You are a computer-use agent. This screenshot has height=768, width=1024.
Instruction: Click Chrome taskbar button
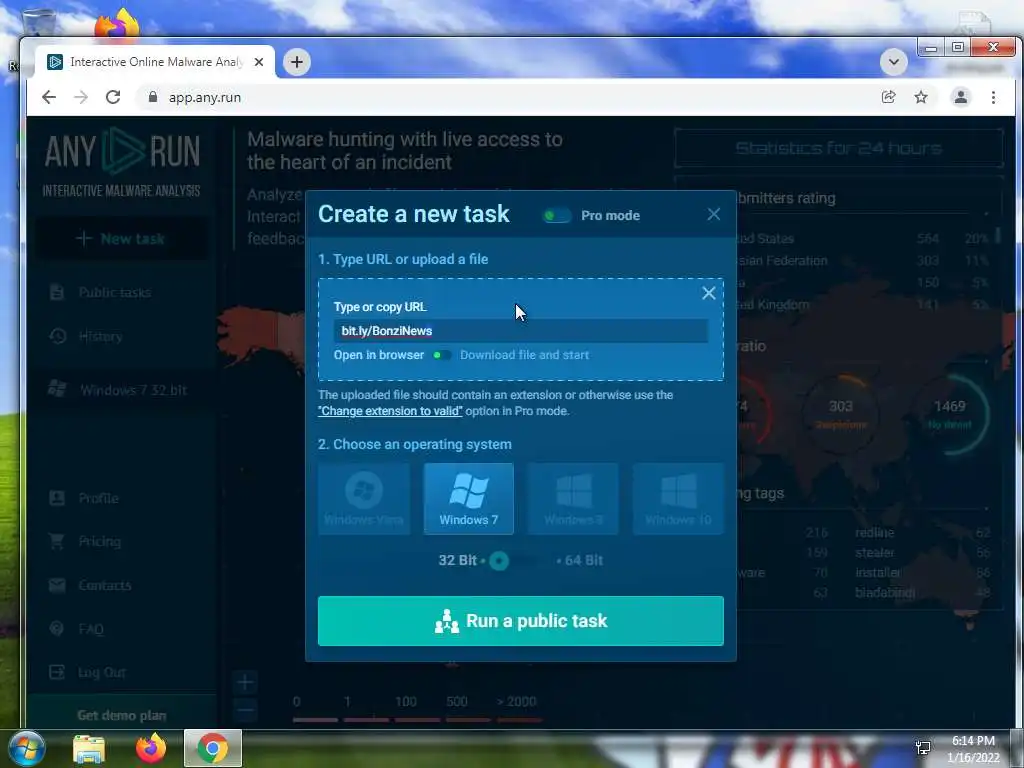[213, 749]
